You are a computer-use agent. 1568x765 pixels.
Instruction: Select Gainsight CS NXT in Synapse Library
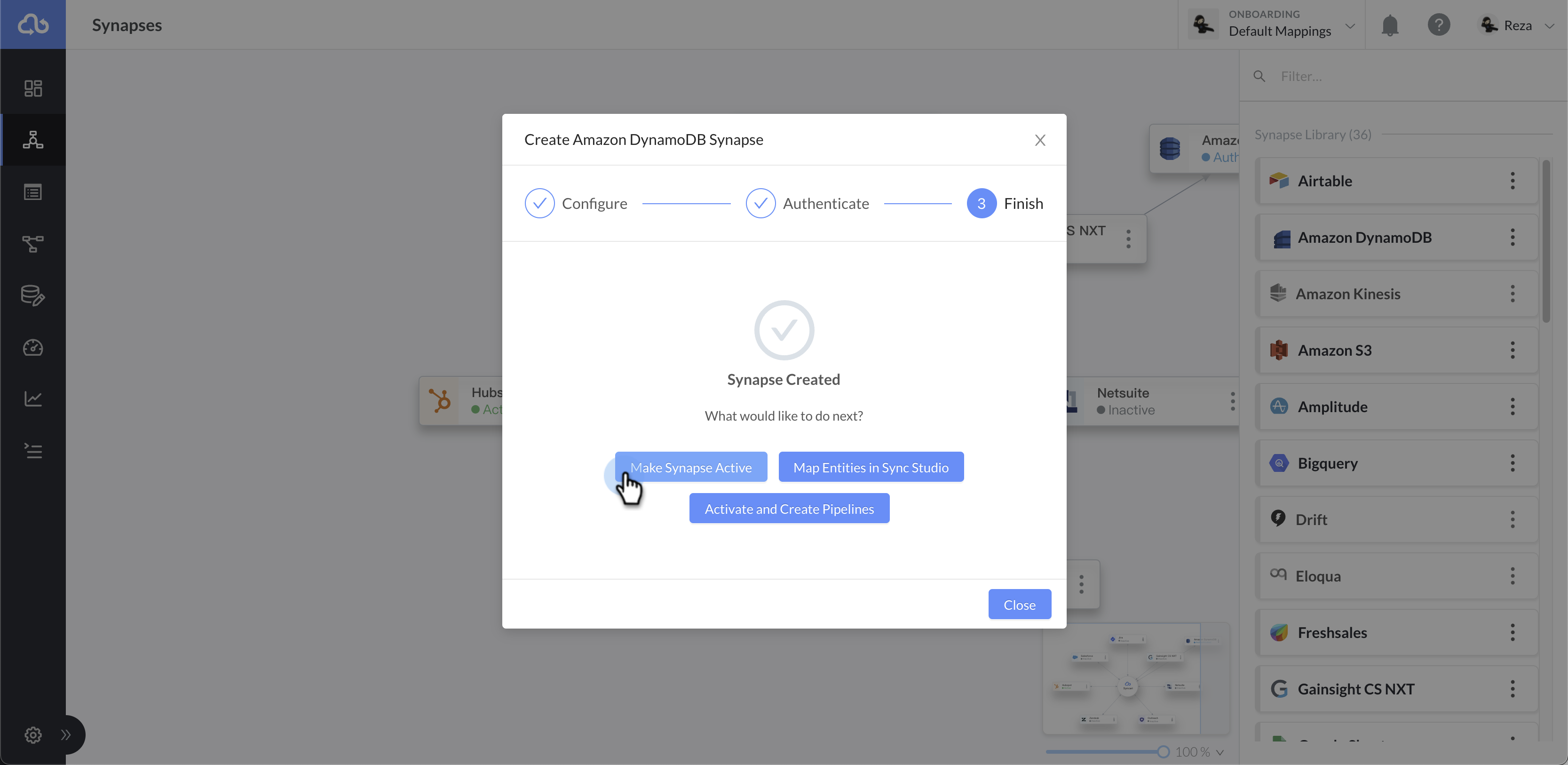coord(1397,689)
